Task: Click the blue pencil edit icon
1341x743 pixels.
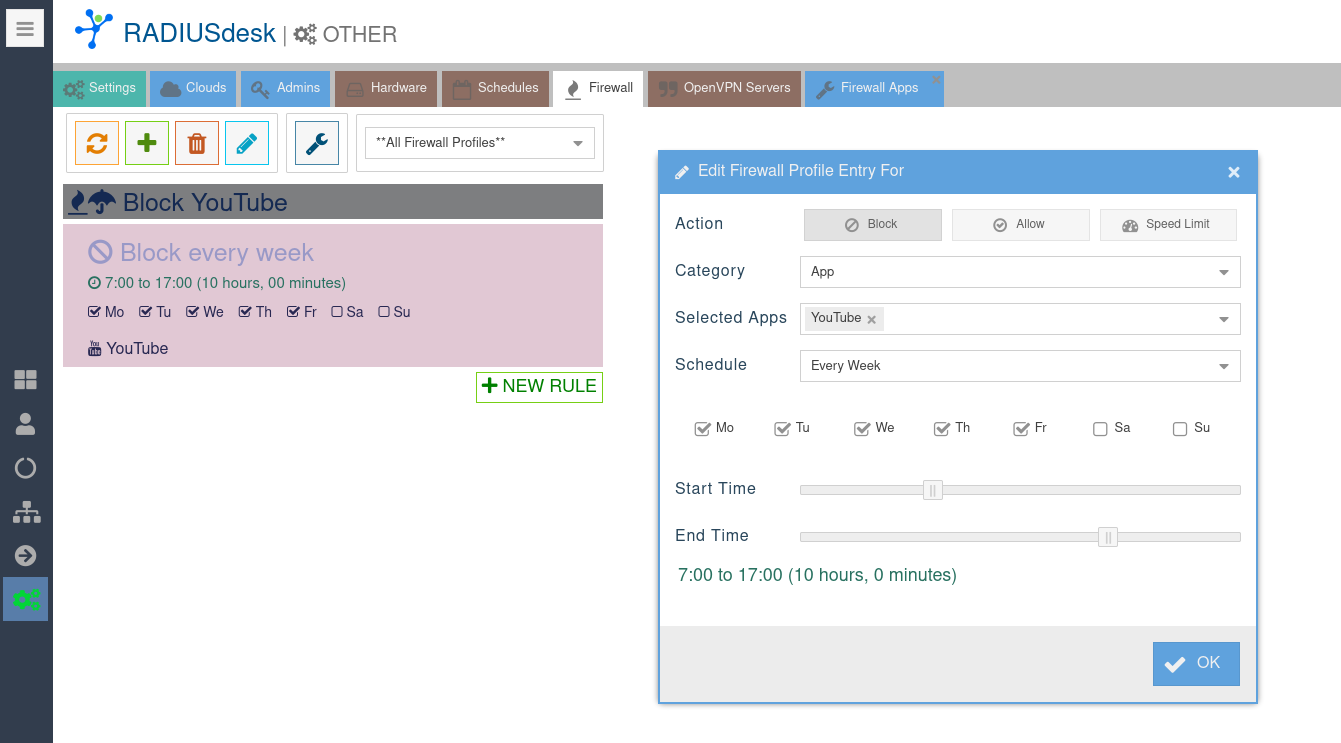Action: click(247, 143)
